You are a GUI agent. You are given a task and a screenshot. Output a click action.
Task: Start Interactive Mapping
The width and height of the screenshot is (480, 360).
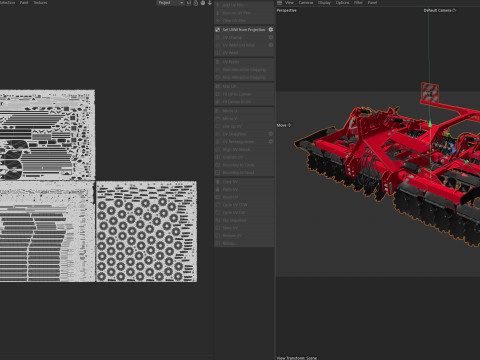click(x=244, y=70)
